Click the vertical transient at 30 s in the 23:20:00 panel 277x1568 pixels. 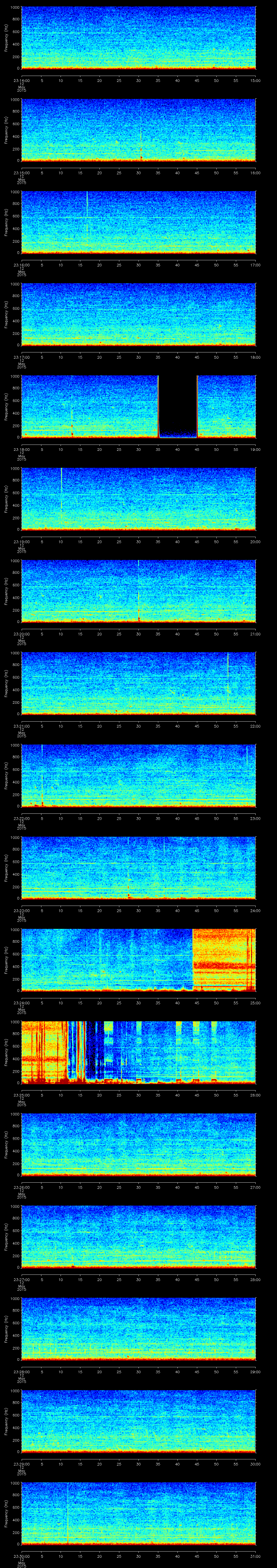tap(139, 590)
